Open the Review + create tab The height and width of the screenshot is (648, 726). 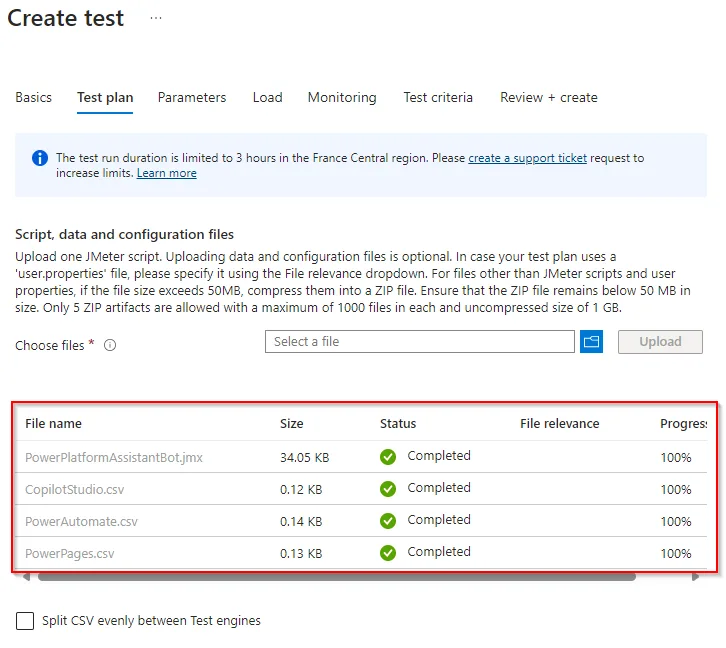[x=549, y=98]
